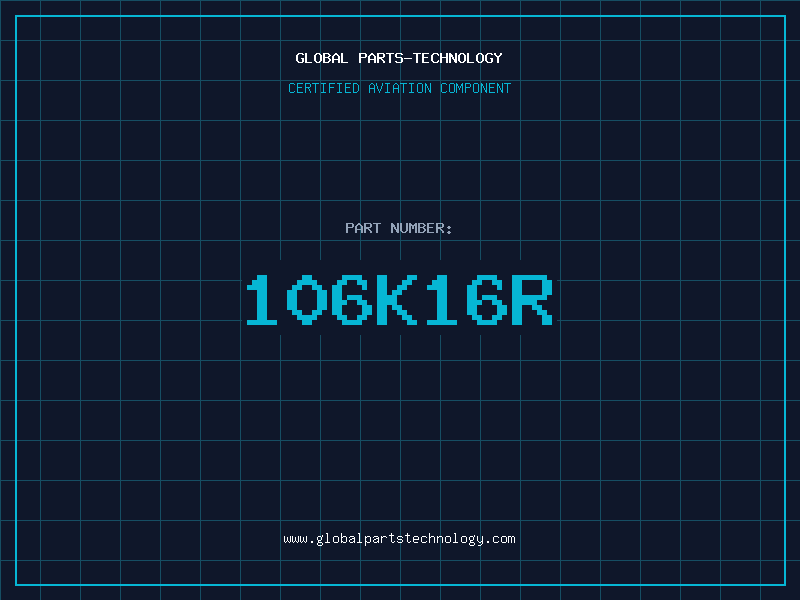Select the CERTIFIED AVIATION COMPONENT subtitle
The image size is (800, 600).
[399, 88]
